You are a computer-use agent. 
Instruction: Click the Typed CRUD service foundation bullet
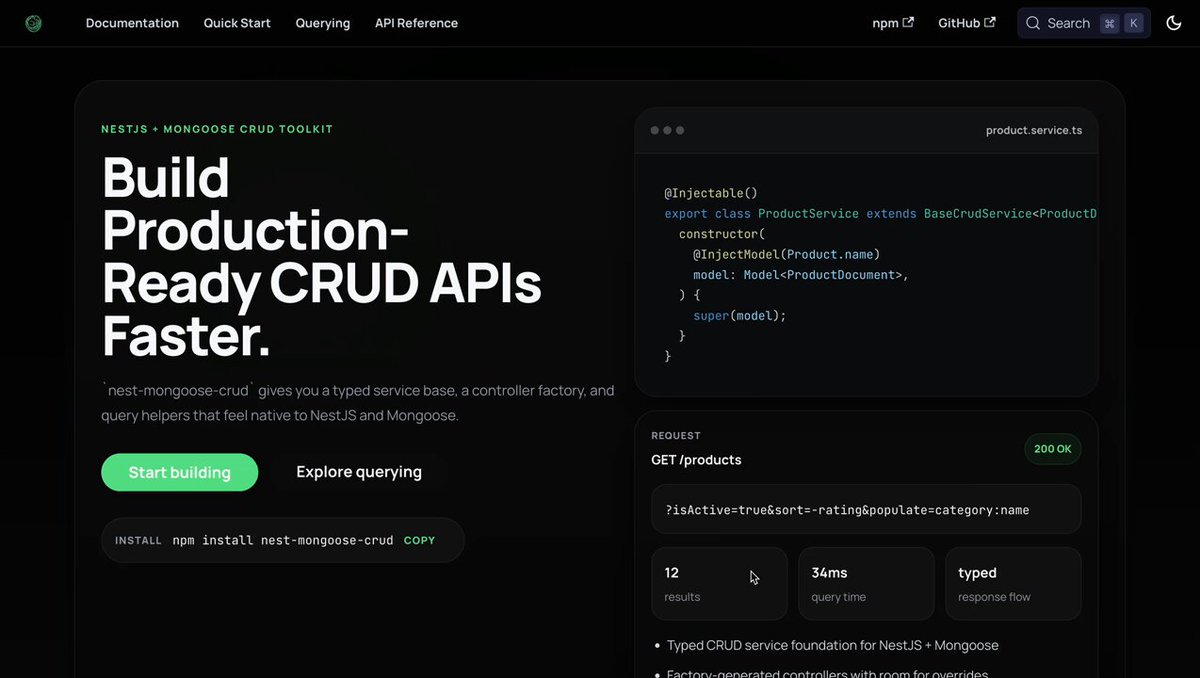click(833, 645)
